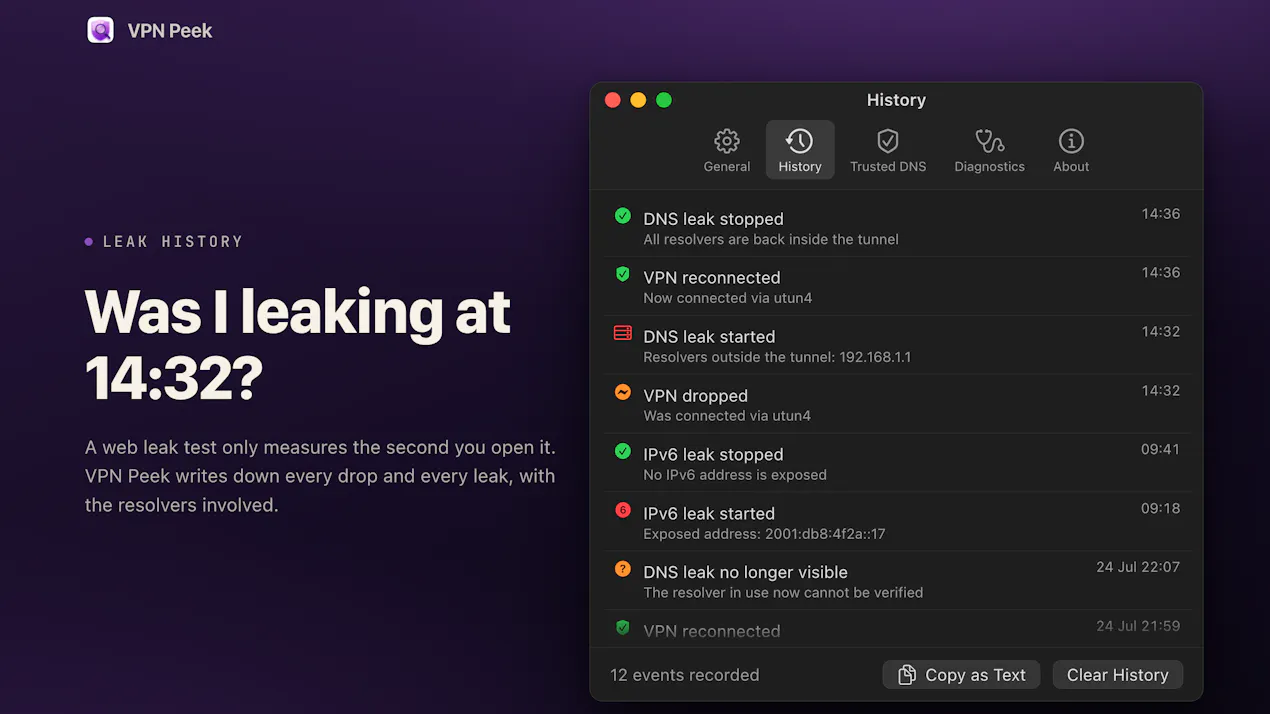Select 'No IPv6 address is exposed' text
This screenshot has width=1270, height=714.
point(735,475)
